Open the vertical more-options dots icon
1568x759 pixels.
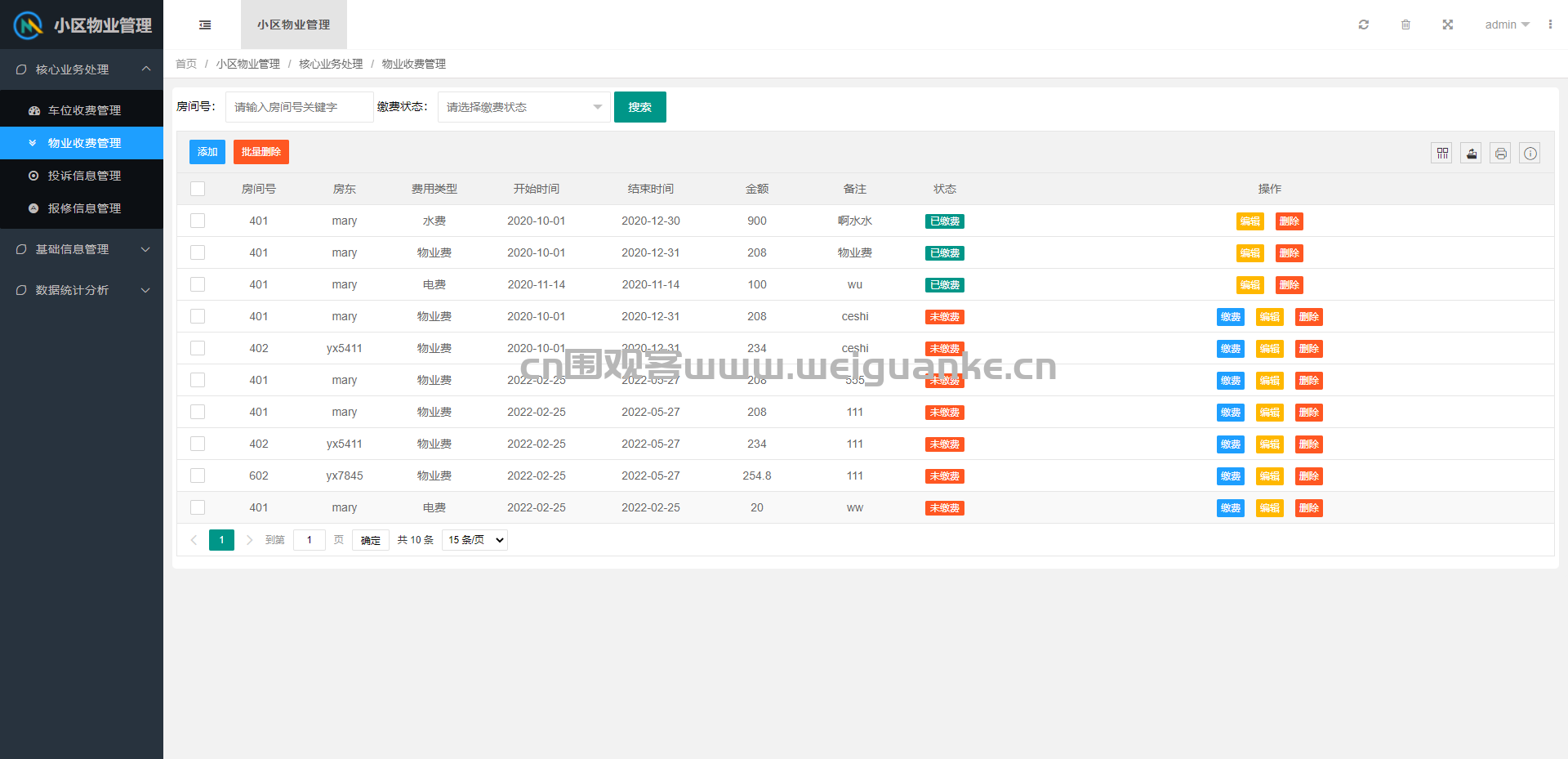click(1550, 25)
